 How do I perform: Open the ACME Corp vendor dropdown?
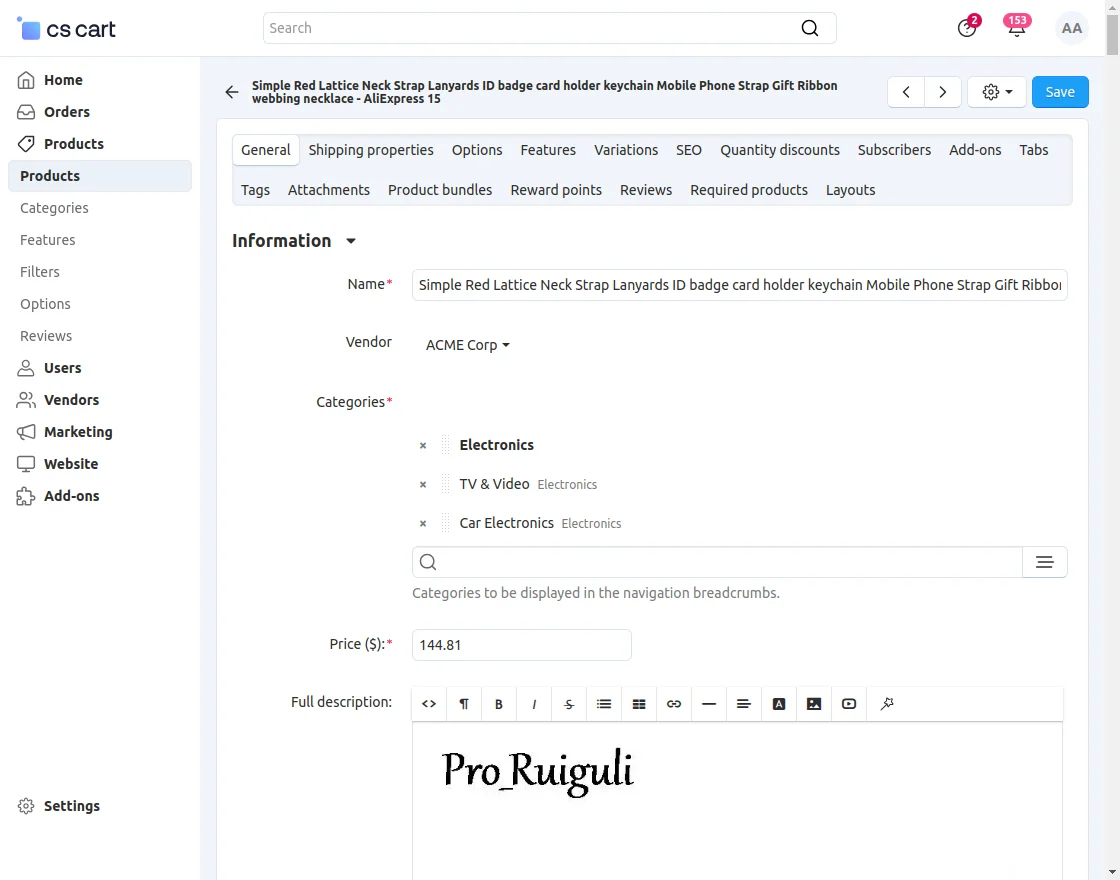click(x=467, y=345)
